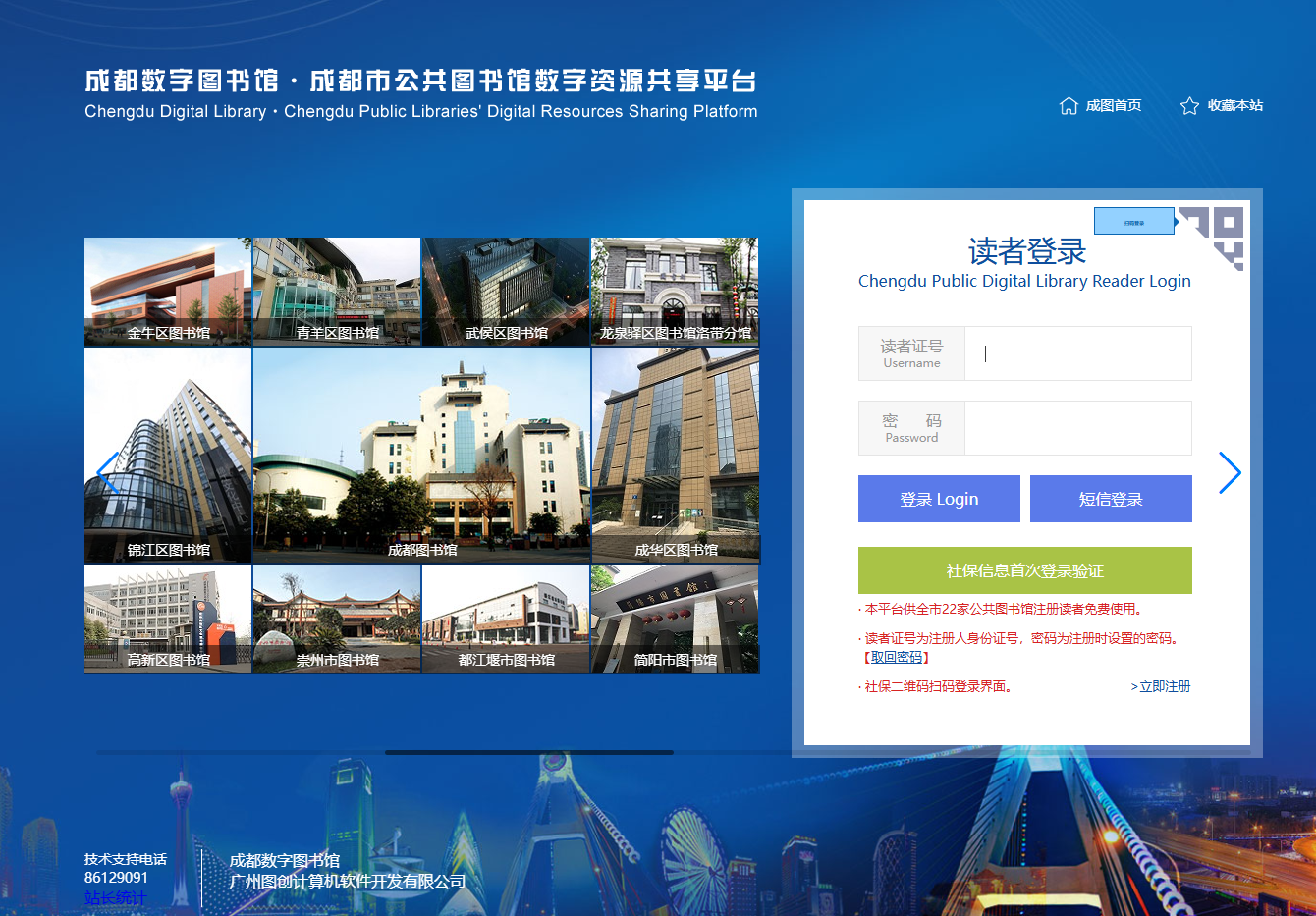Screen dimensions: 1316x916
Task: Click the left arrow on library gallery
Action: pos(107,473)
